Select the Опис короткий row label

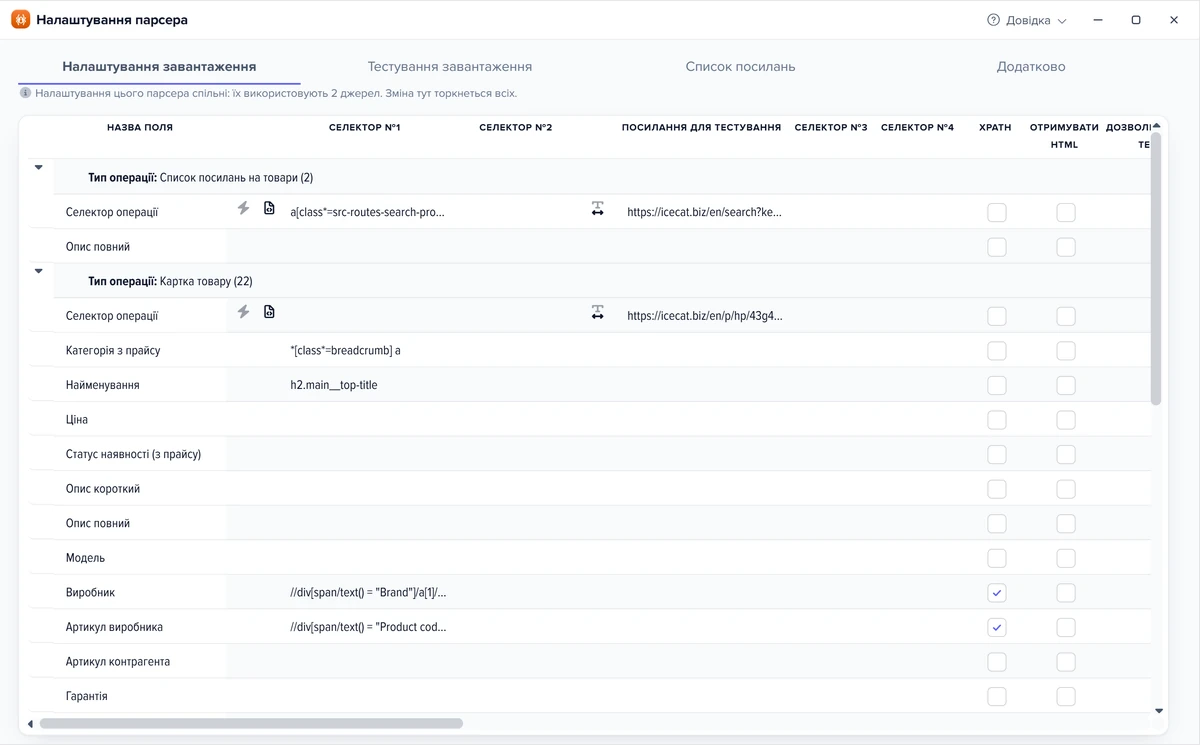[103, 489]
